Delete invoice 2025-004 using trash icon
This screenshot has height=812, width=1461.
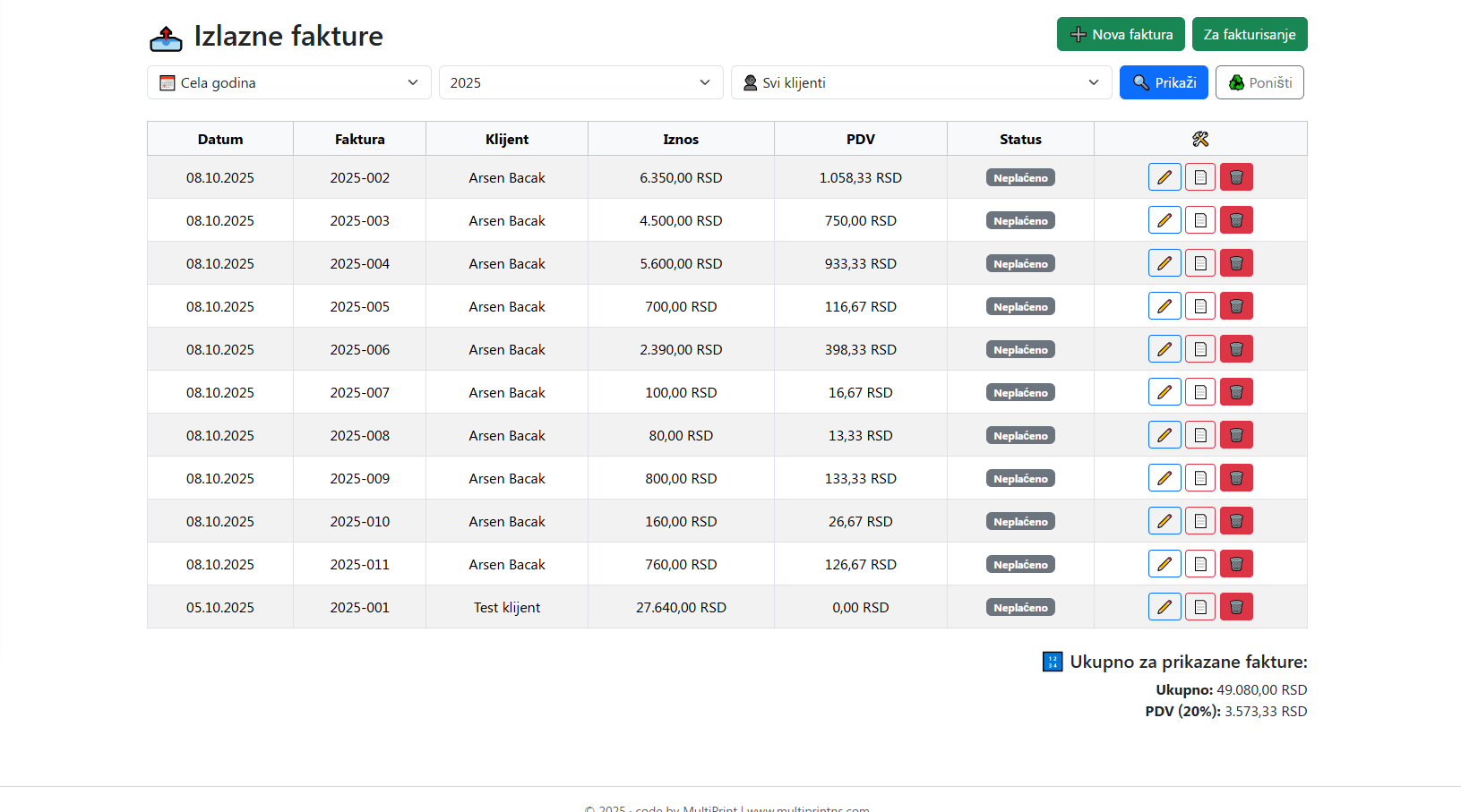pos(1236,263)
